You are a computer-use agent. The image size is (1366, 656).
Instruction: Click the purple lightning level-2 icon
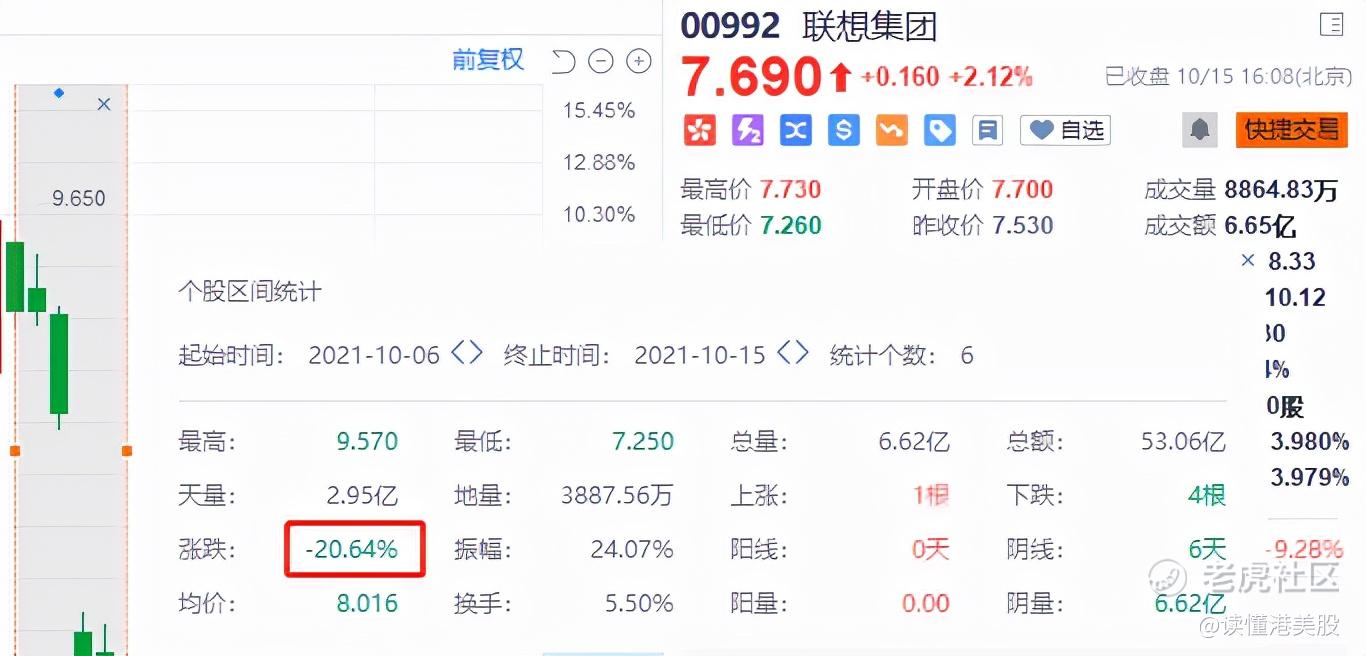[x=748, y=130]
